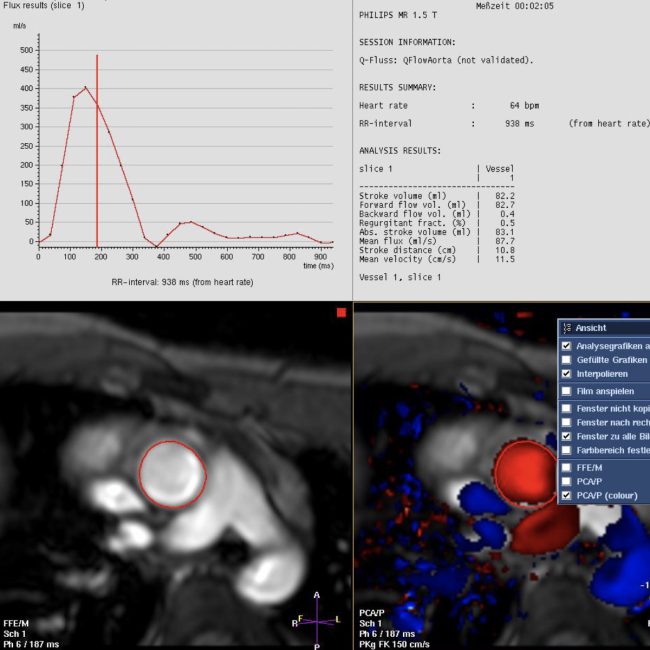
Task: Select PCA/P image type in menu
Action: pyautogui.click(x=567, y=481)
